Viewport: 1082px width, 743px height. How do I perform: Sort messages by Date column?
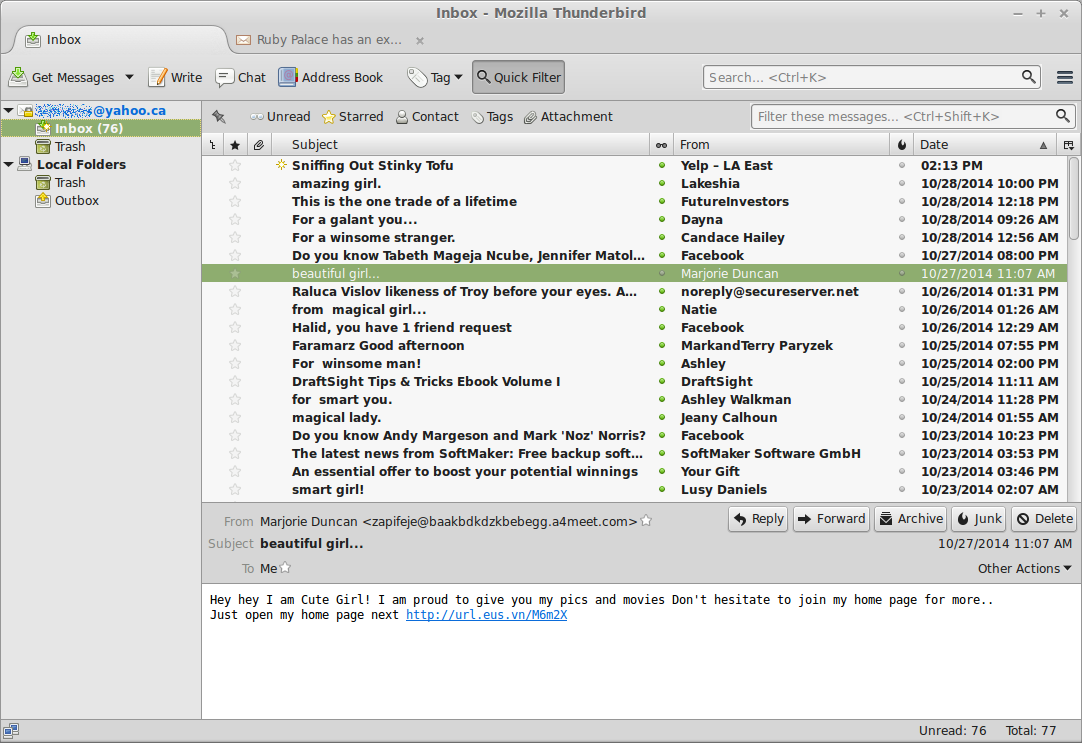pos(986,145)
